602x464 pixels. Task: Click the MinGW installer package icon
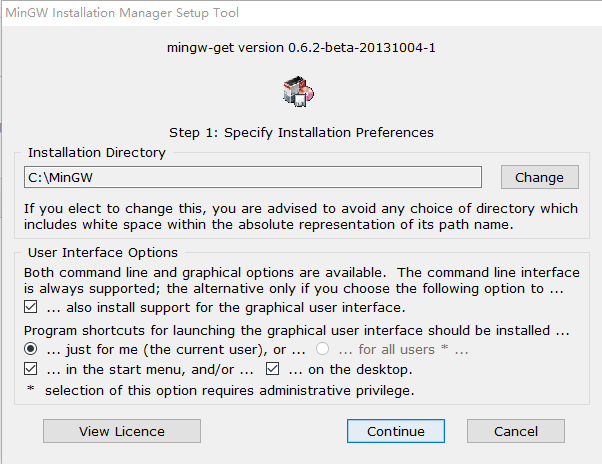point(300,90)
